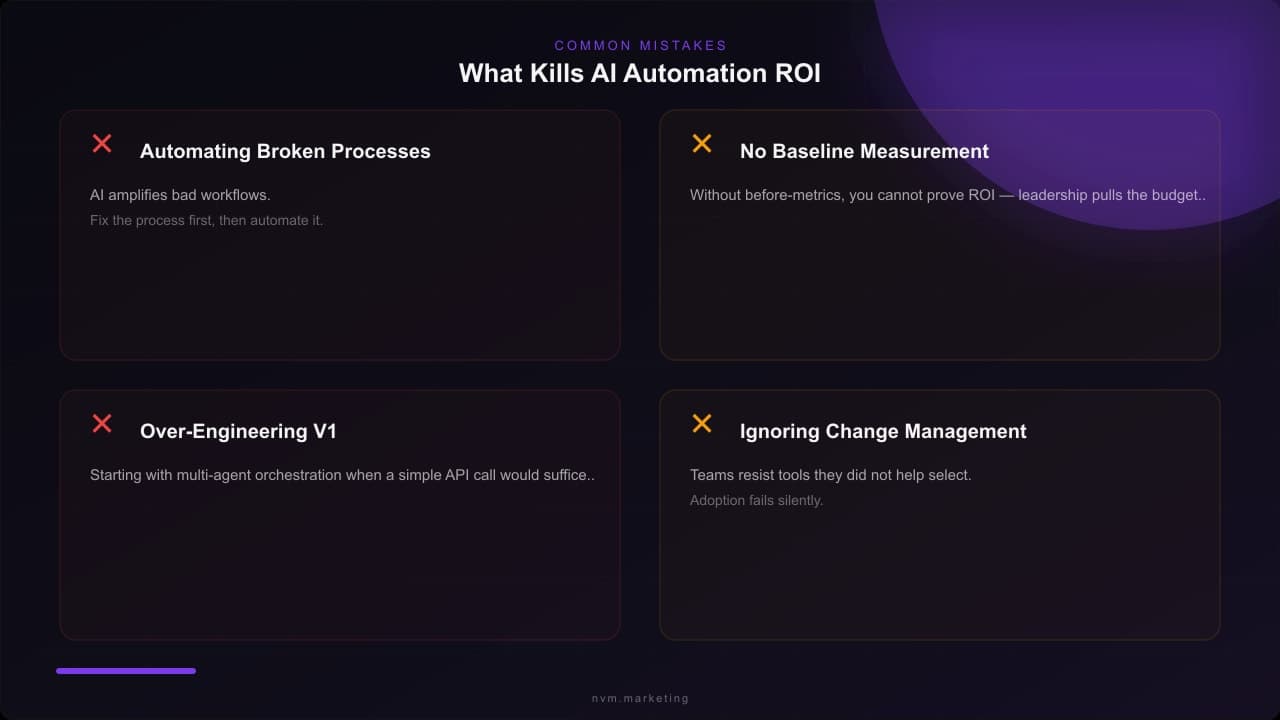Click the text "Adoption fails silently."

[x=756, y=500]
